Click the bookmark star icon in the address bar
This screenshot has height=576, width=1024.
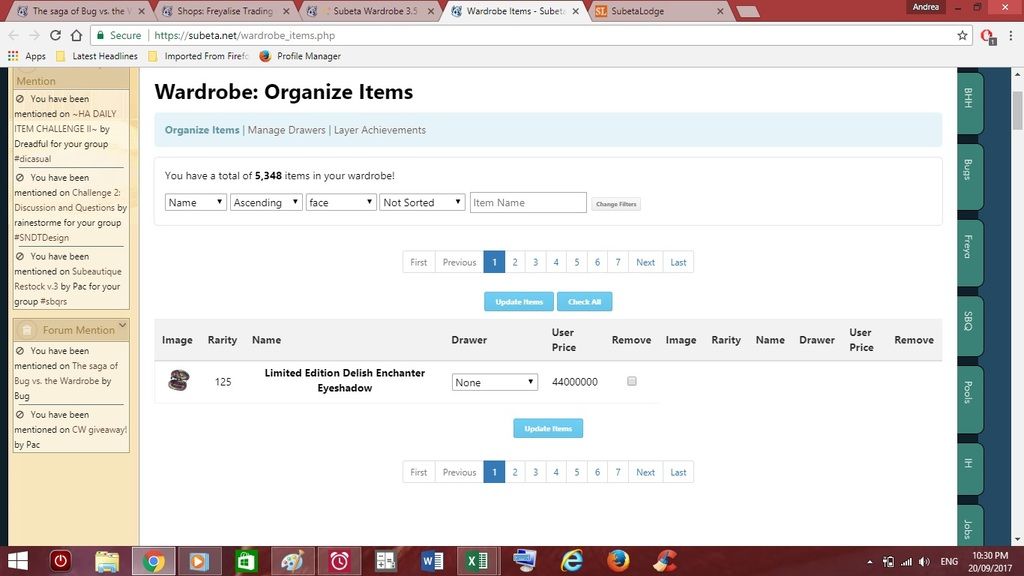click(x=962, y=35)
